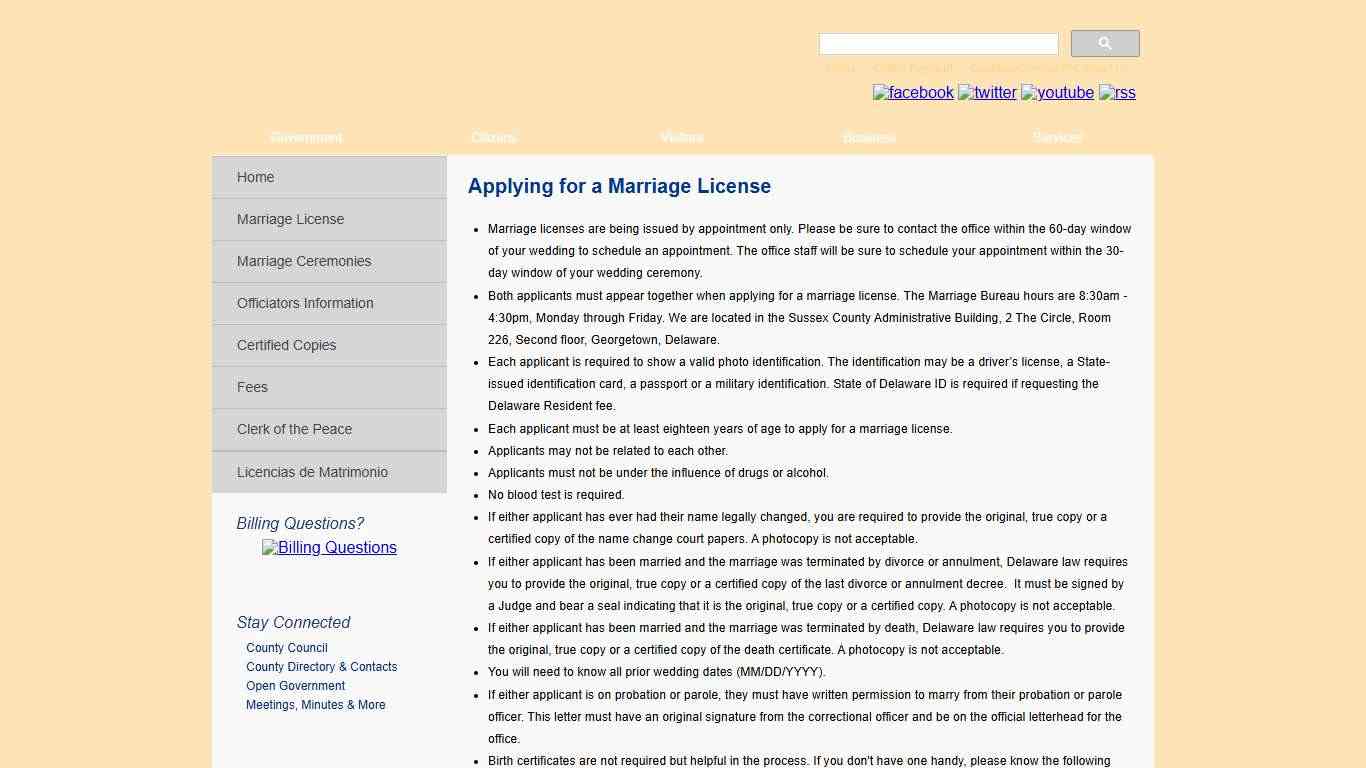1366x768 pixels.
Task: Visit the Clerk of the Peace page
Action: (294, 429)
